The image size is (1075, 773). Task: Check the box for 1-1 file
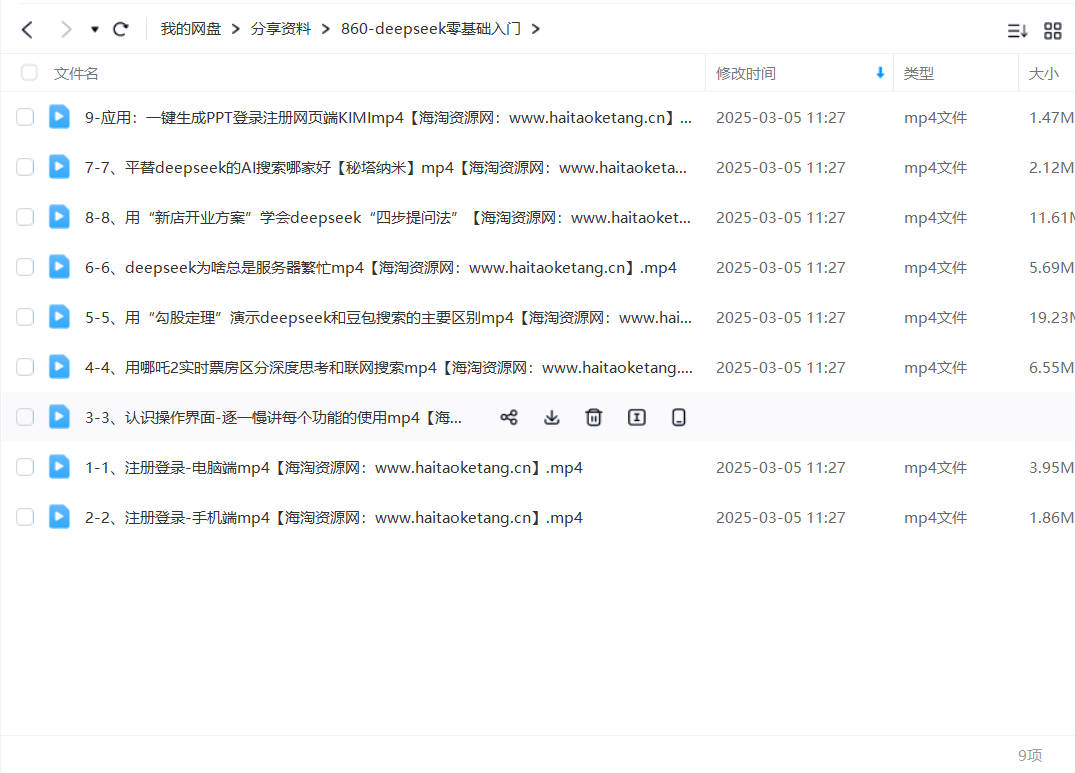pyautogui.click(x=25, y=467)
